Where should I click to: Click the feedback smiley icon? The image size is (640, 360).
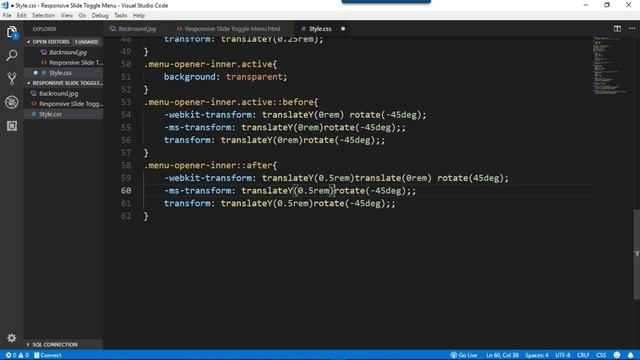[x=617, y=355]
